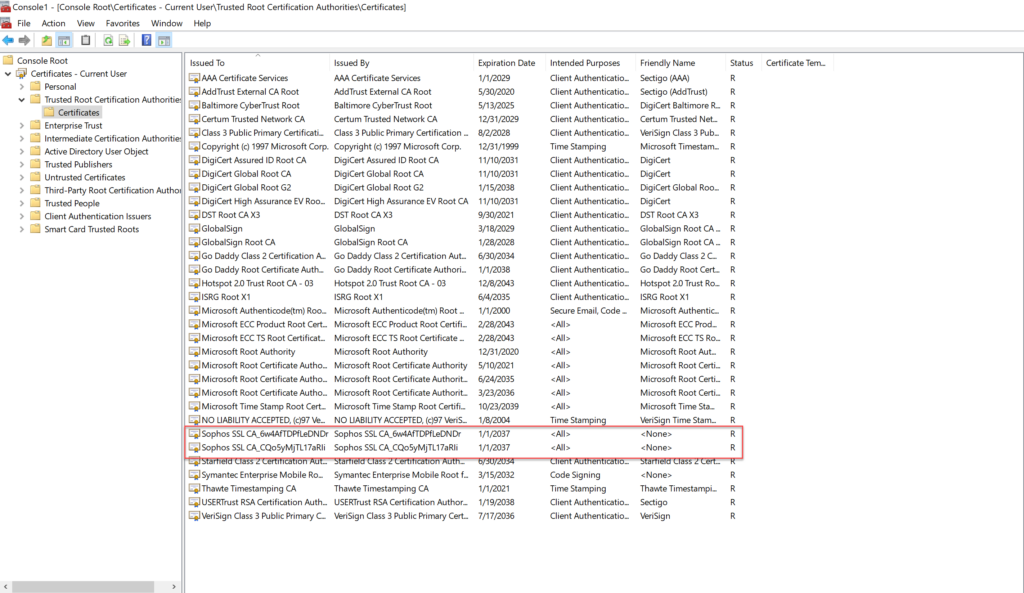Click the Sectigo (AddTrust) friendly name
Screen dimensions: 1024x593
pyautogui.click(x=673, y=91)
